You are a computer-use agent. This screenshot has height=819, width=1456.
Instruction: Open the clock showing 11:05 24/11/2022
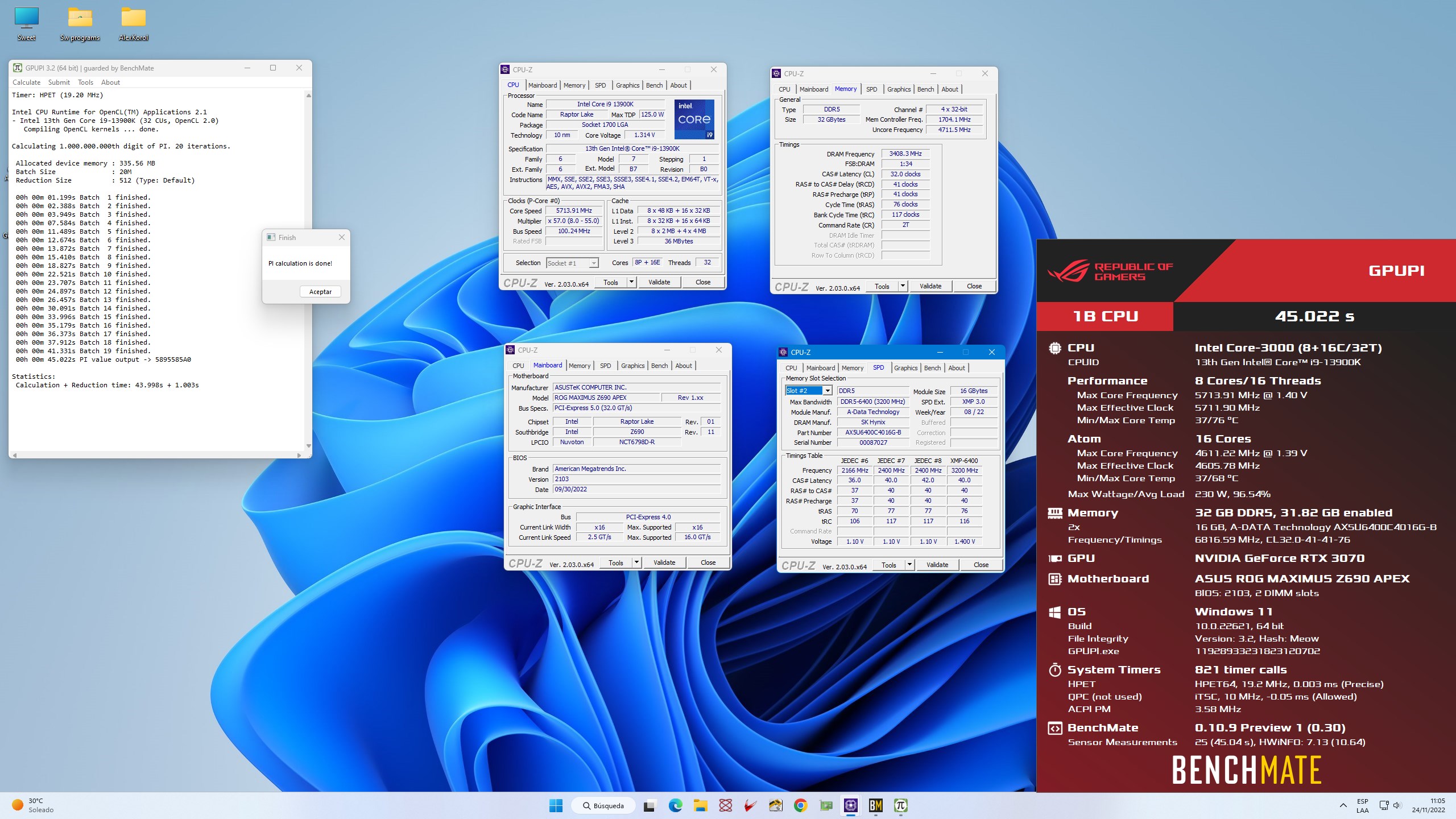1428,805
